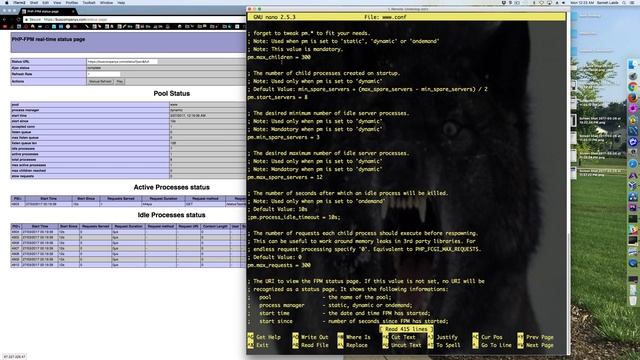Screen dimensions: 640x360
Task: Click the pm.start_servers = 8 line
Action: [278, 97]
